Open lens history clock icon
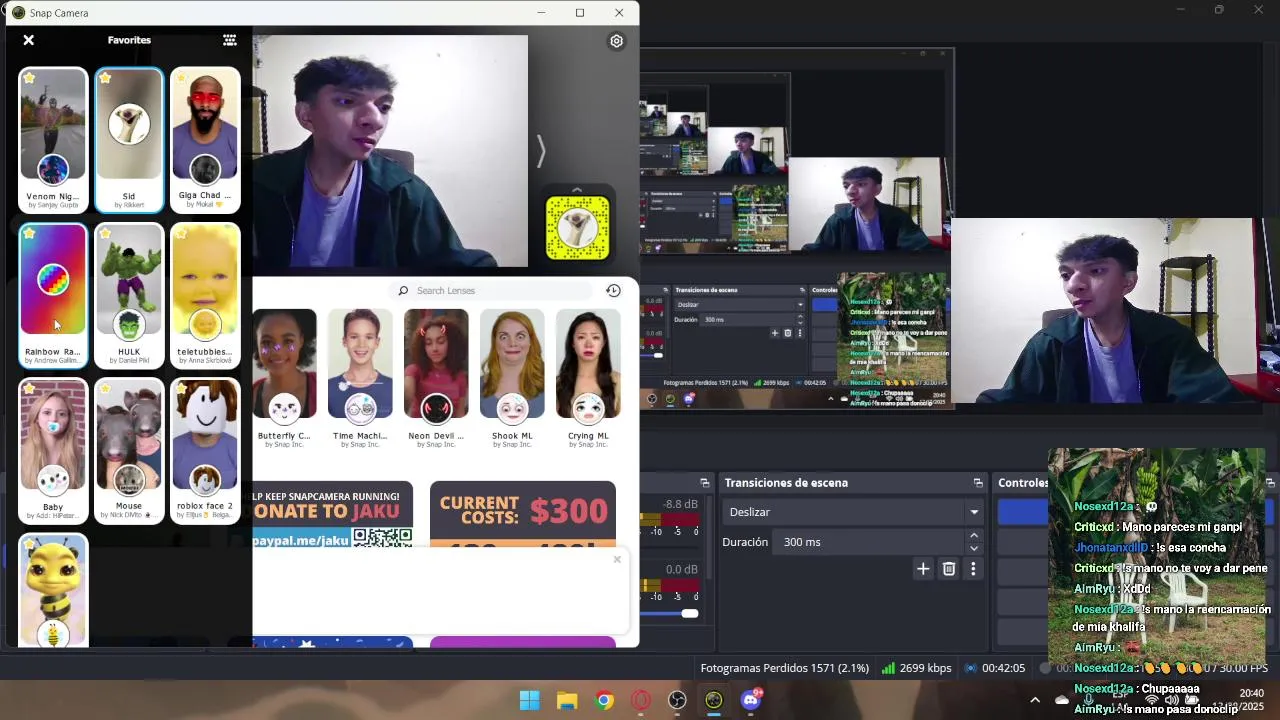 (613, 290)
